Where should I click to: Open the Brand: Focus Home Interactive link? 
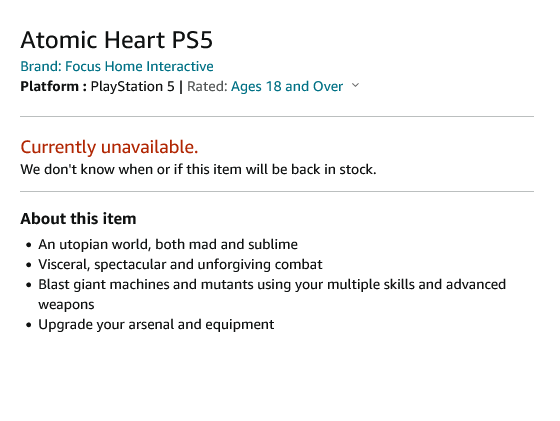tap(117, 66)
